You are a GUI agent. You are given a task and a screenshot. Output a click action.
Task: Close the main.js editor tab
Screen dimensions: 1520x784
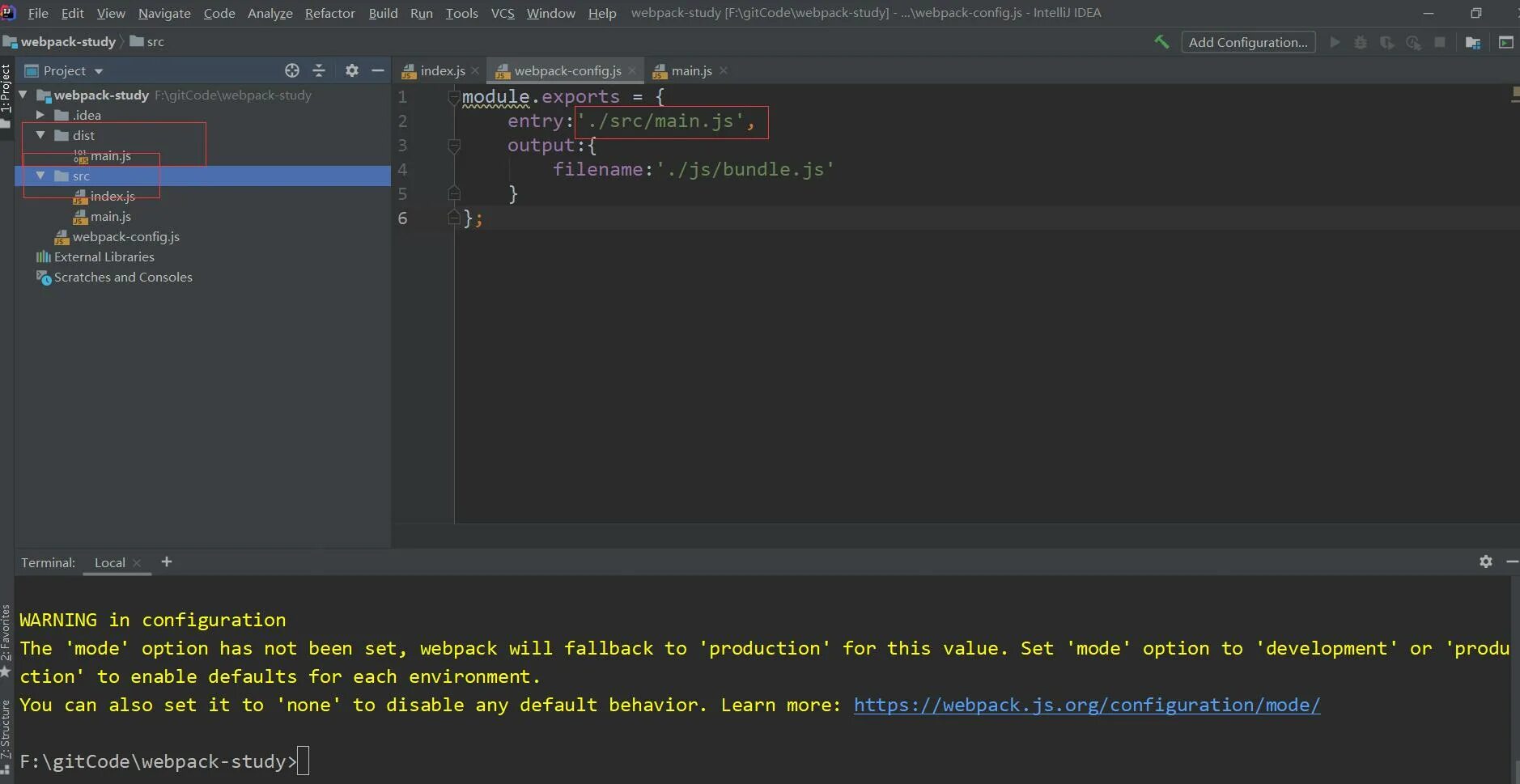724,71
